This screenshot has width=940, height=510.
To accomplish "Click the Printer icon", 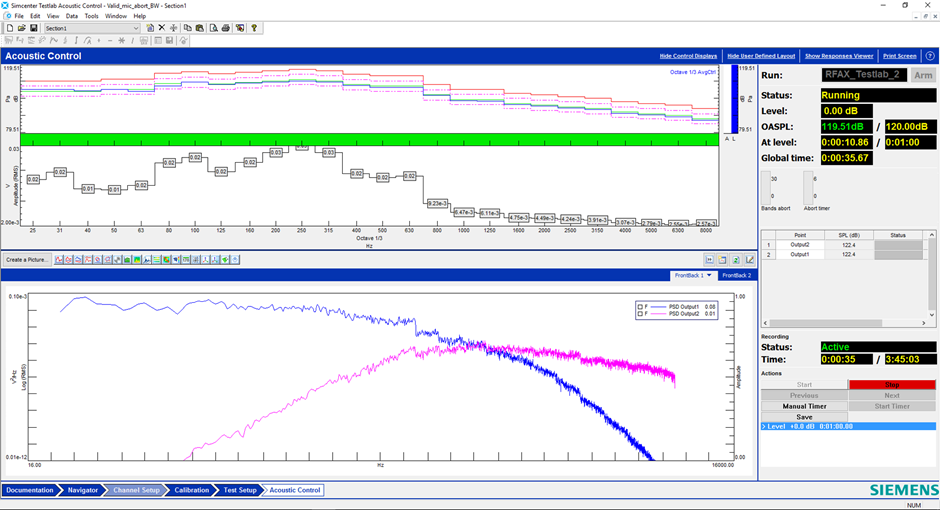I will pos(225,28).
